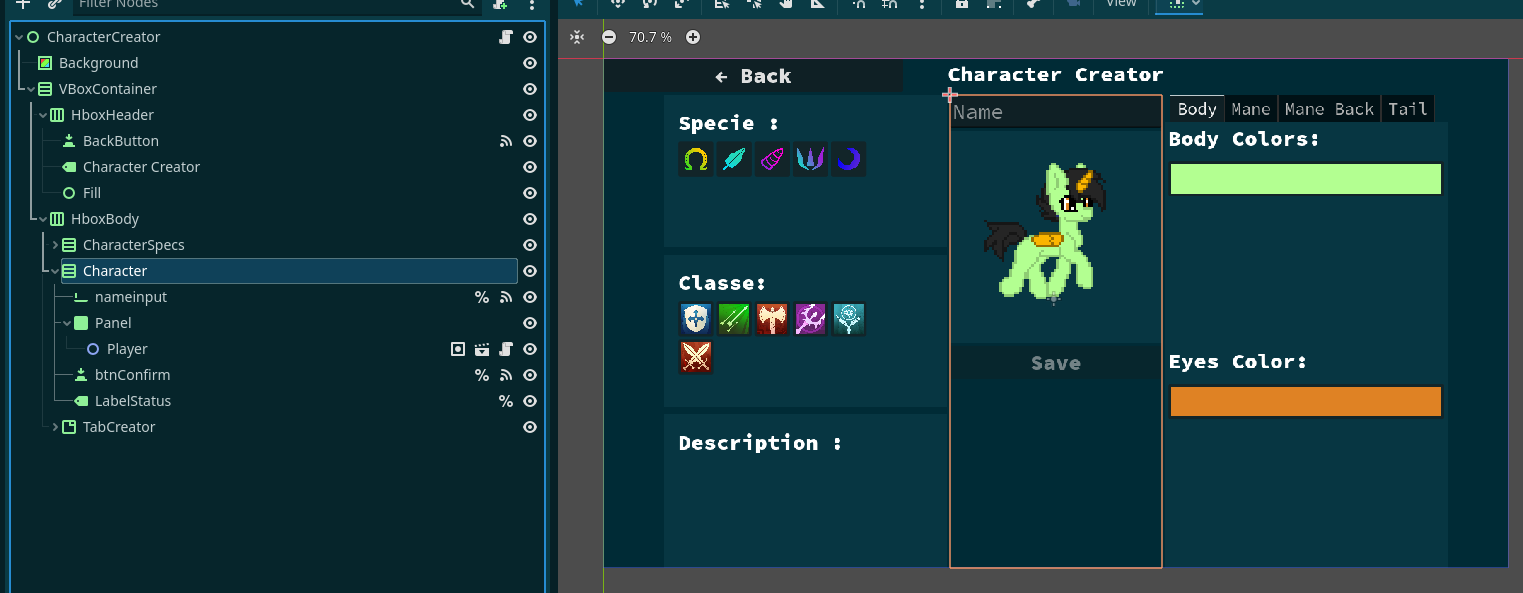Open the scene dock three-dot options menu
The width and height of the screenshot is (1523, 593).
click(532, 4)
